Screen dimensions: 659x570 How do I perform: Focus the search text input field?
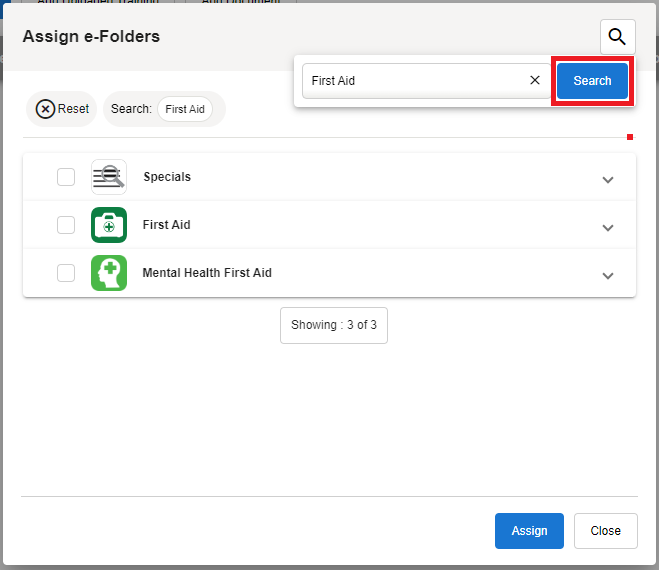415,81
